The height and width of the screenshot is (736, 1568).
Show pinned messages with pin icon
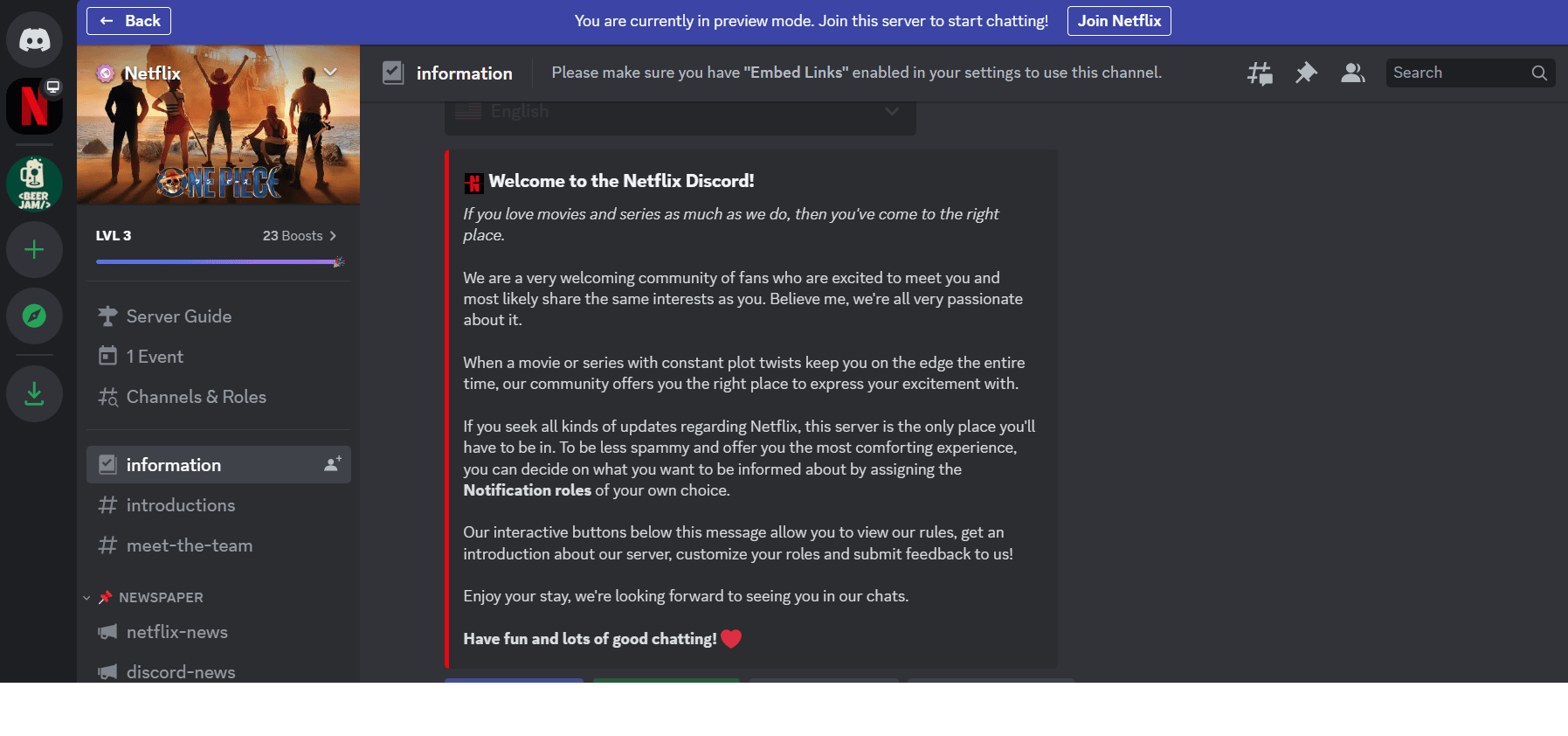tap(1306, 73)
